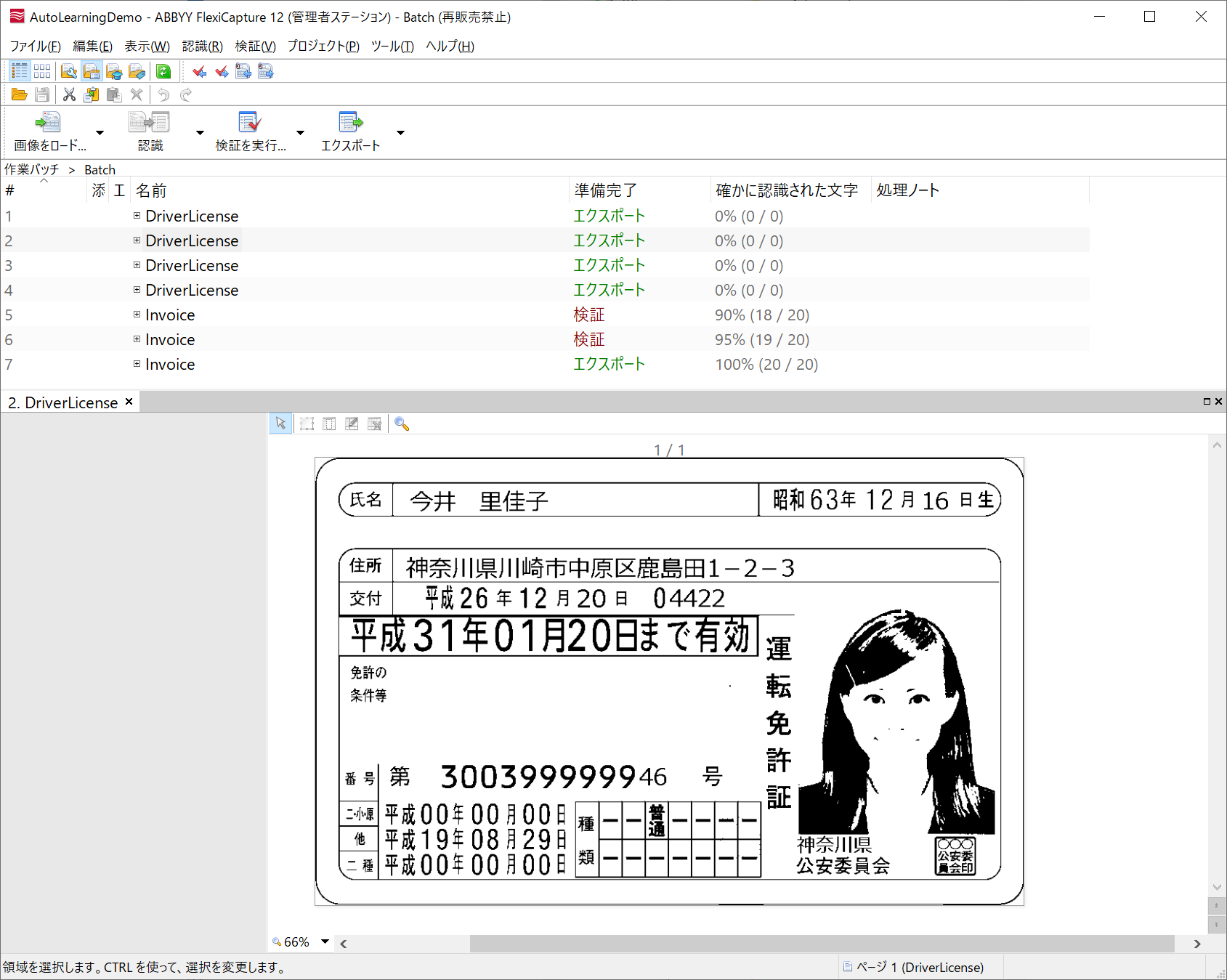This screenshot has width=1227, height=980.
Task: Expand document 1 DriverLicense row
Action: [x=137, y=216]
